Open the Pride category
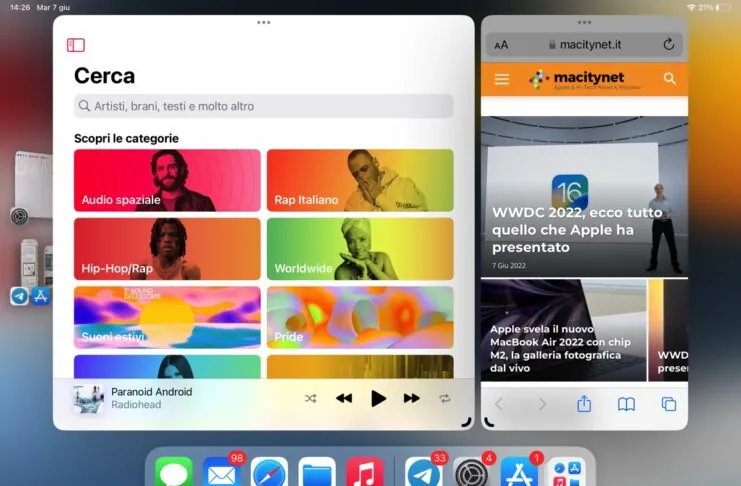The width and height of the screenshot is (741, 486). coord(360,317)
